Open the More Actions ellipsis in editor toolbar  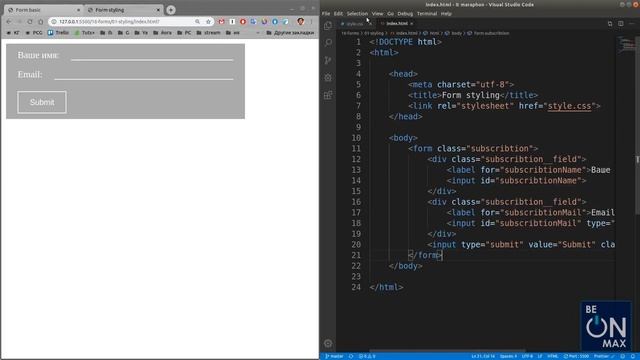pyautogui.click(x=631, y=24)
